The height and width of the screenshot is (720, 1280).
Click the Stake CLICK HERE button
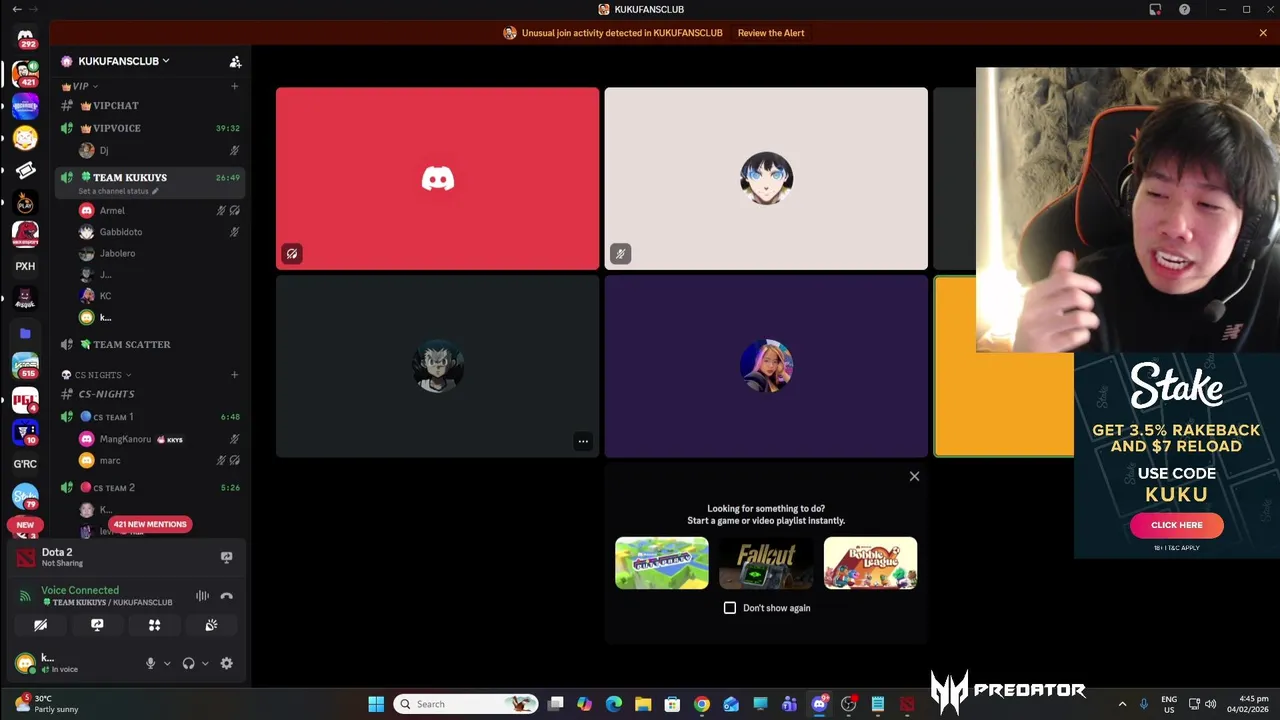pyautogui.click(x=1176, y=525)
